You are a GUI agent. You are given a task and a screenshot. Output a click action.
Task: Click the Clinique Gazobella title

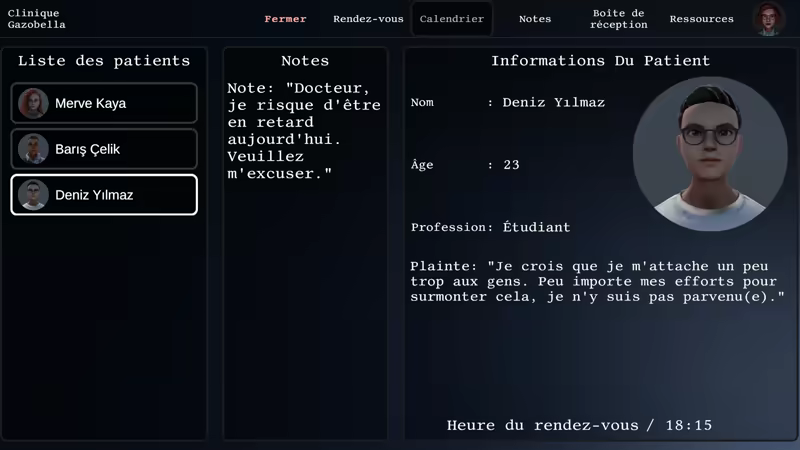[36, 19]
